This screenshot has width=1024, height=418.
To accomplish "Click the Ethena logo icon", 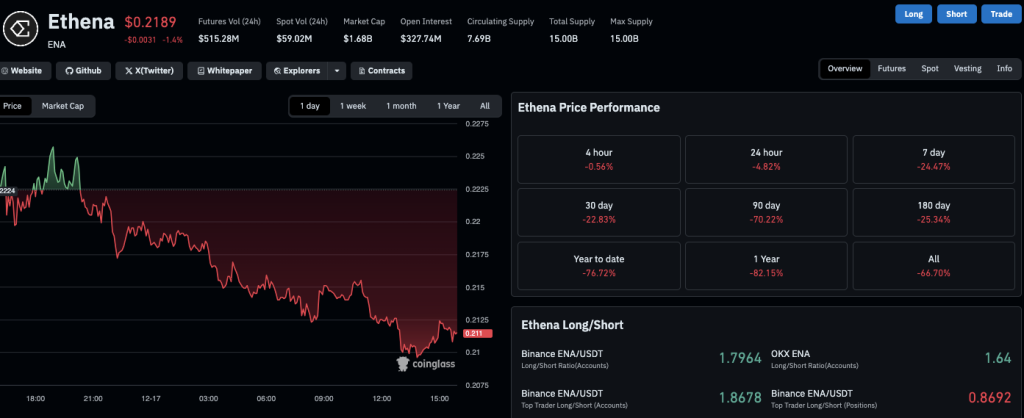I will [x=17, y=28].
